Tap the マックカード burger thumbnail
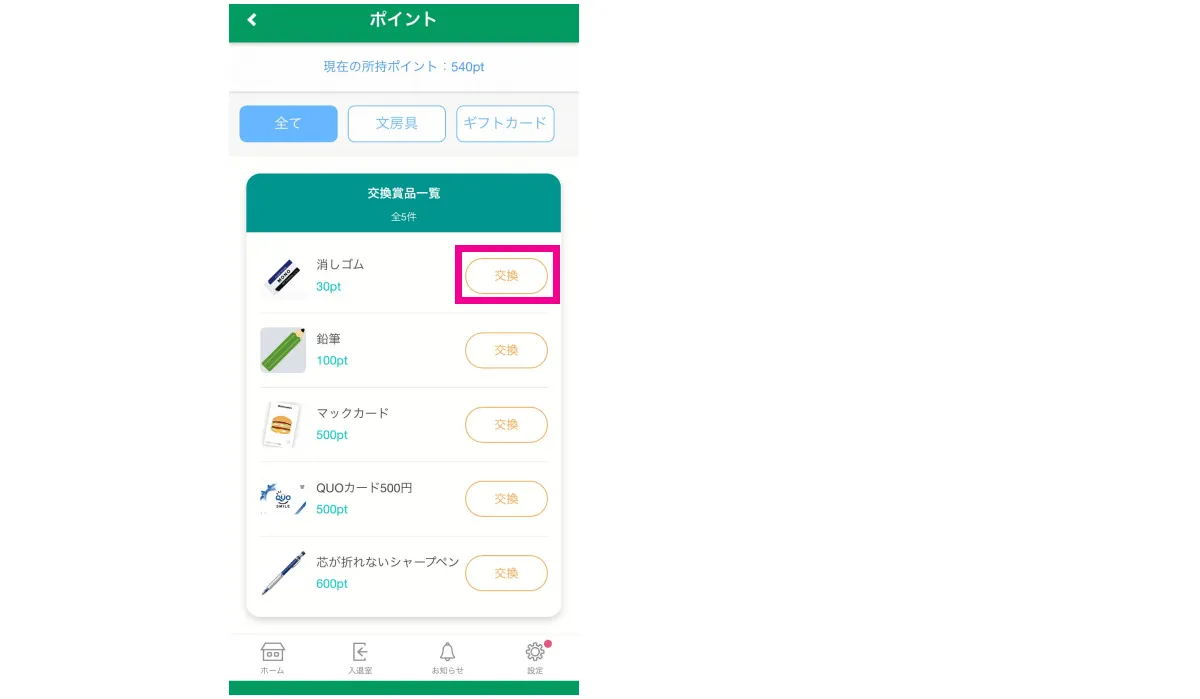 [x=283, y=424]
